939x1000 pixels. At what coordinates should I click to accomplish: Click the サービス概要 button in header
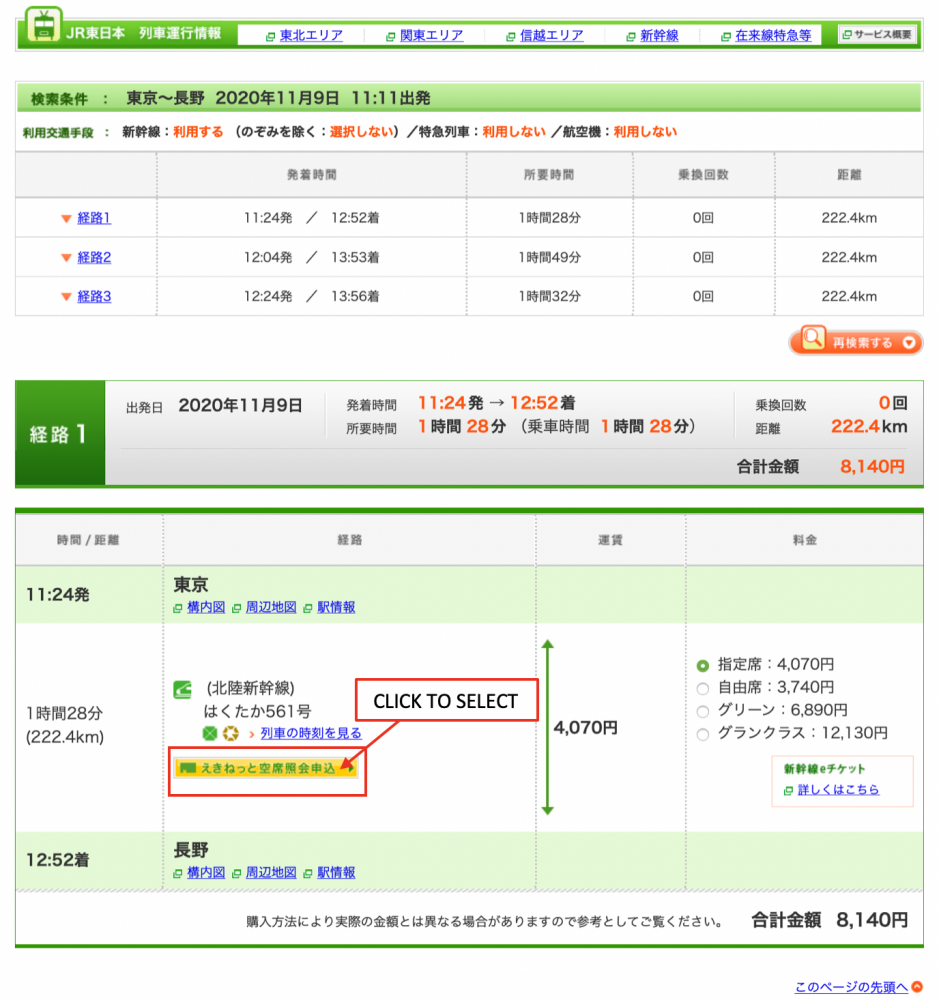(x=876, y=35)
